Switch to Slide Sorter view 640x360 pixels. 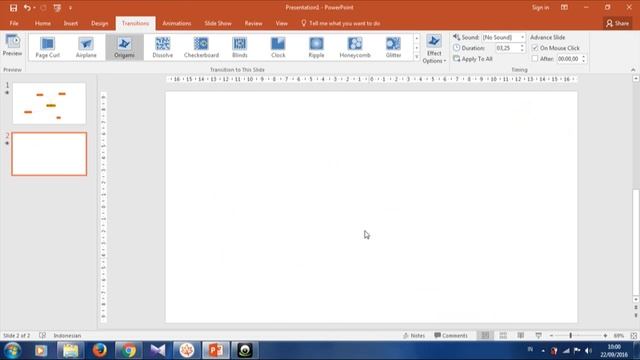point(503,336)
